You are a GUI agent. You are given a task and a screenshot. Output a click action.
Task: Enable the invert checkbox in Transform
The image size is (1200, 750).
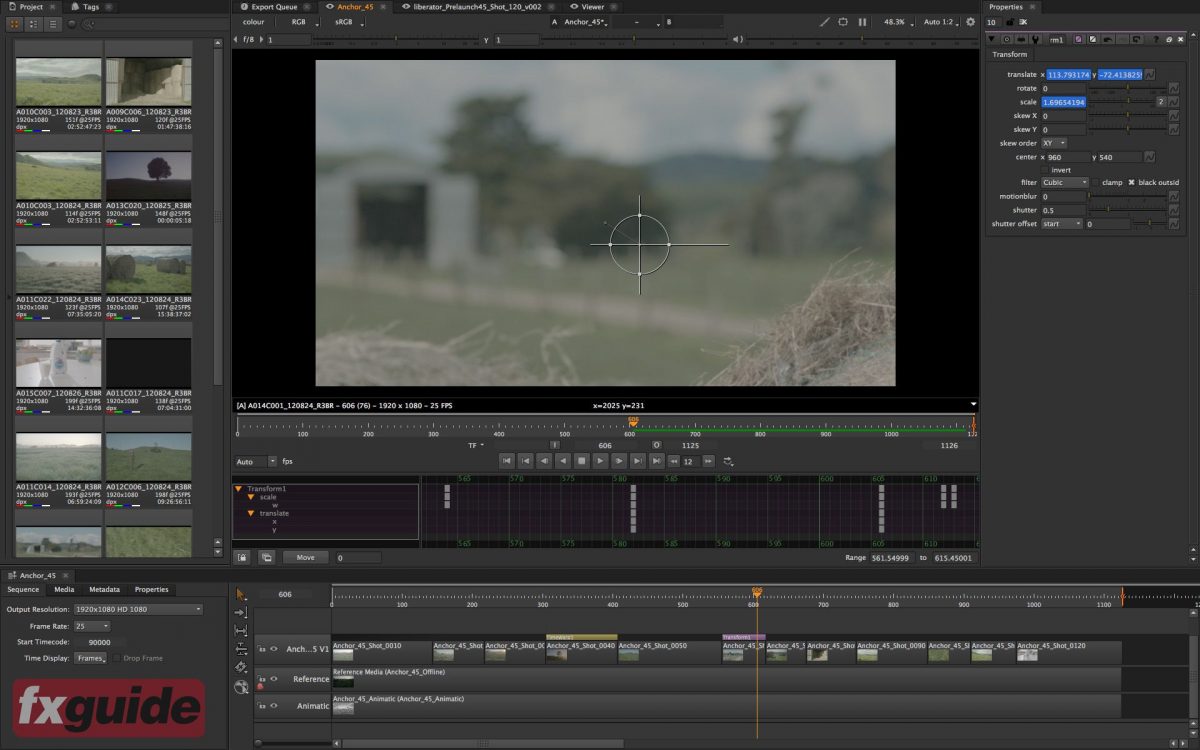(x=1044, y=170)
